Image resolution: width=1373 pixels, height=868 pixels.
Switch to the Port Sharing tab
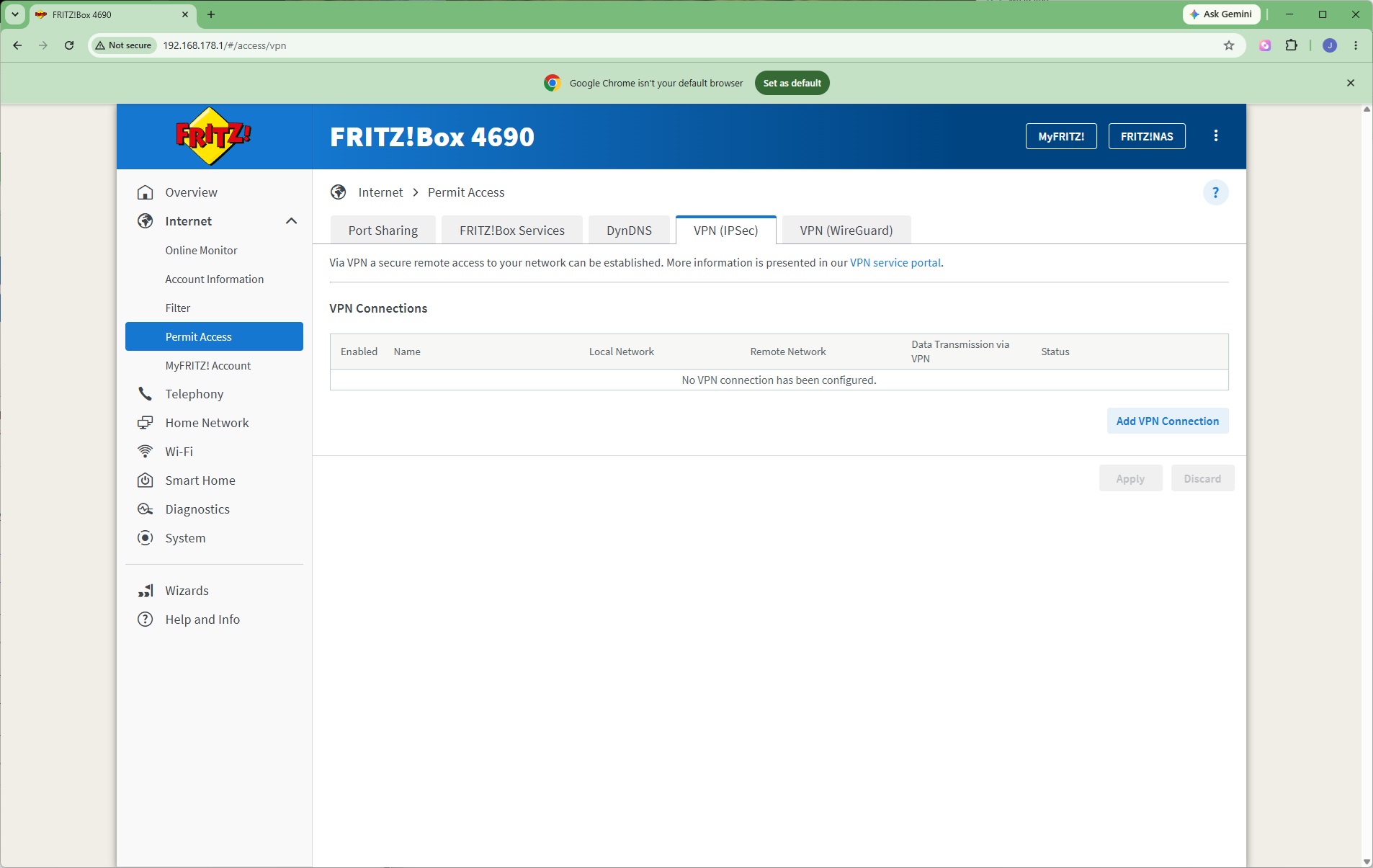[x=383, y=231]
